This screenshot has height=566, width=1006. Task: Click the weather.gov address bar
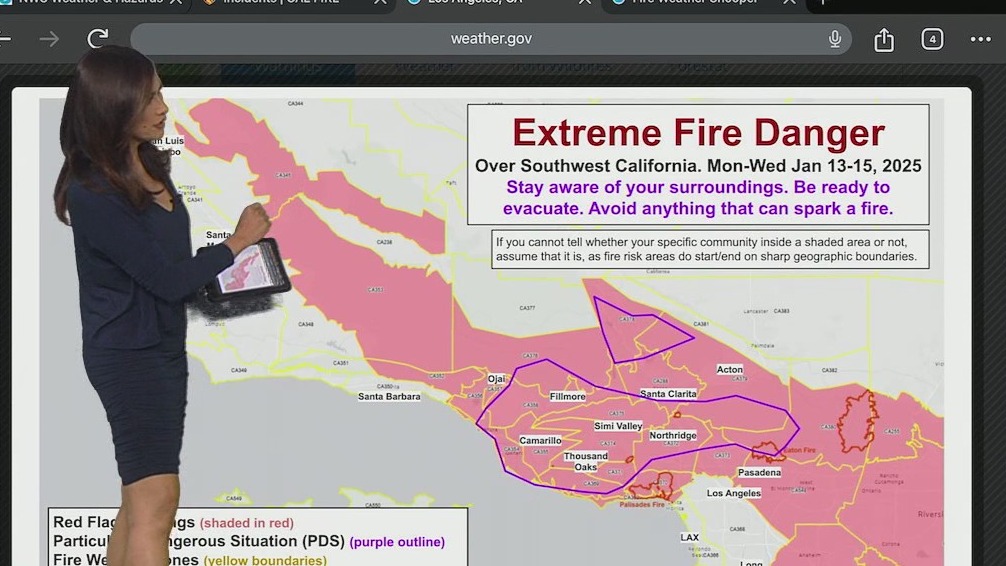click(491, 39)
